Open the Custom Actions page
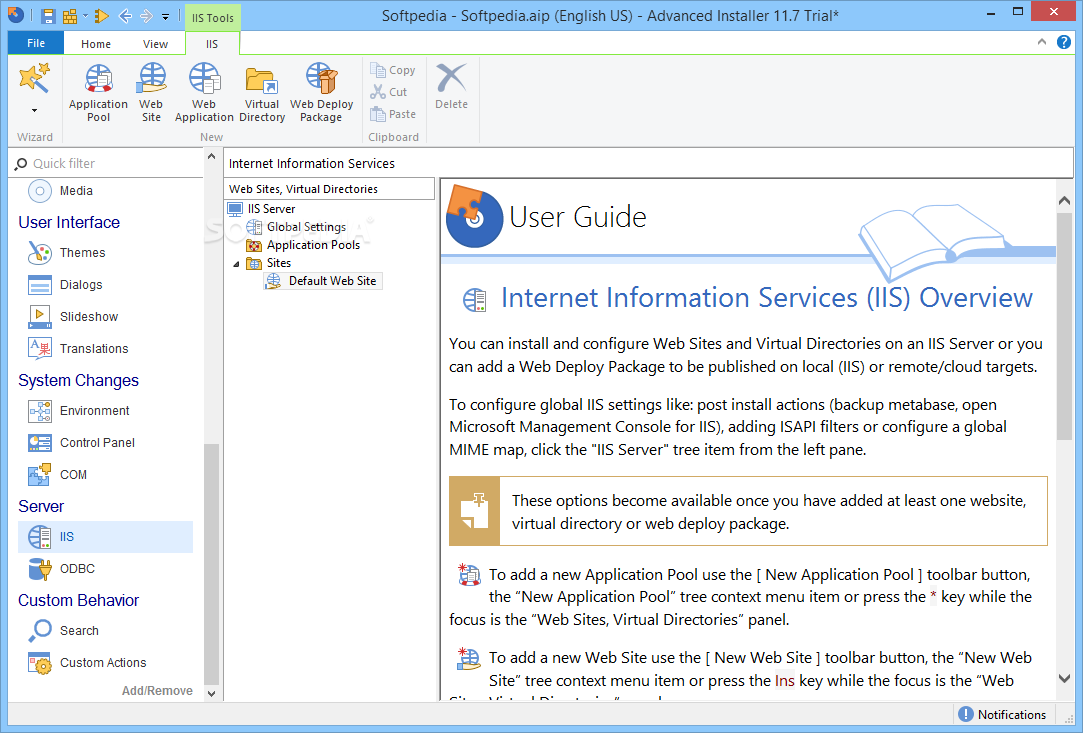 point(88,663)
